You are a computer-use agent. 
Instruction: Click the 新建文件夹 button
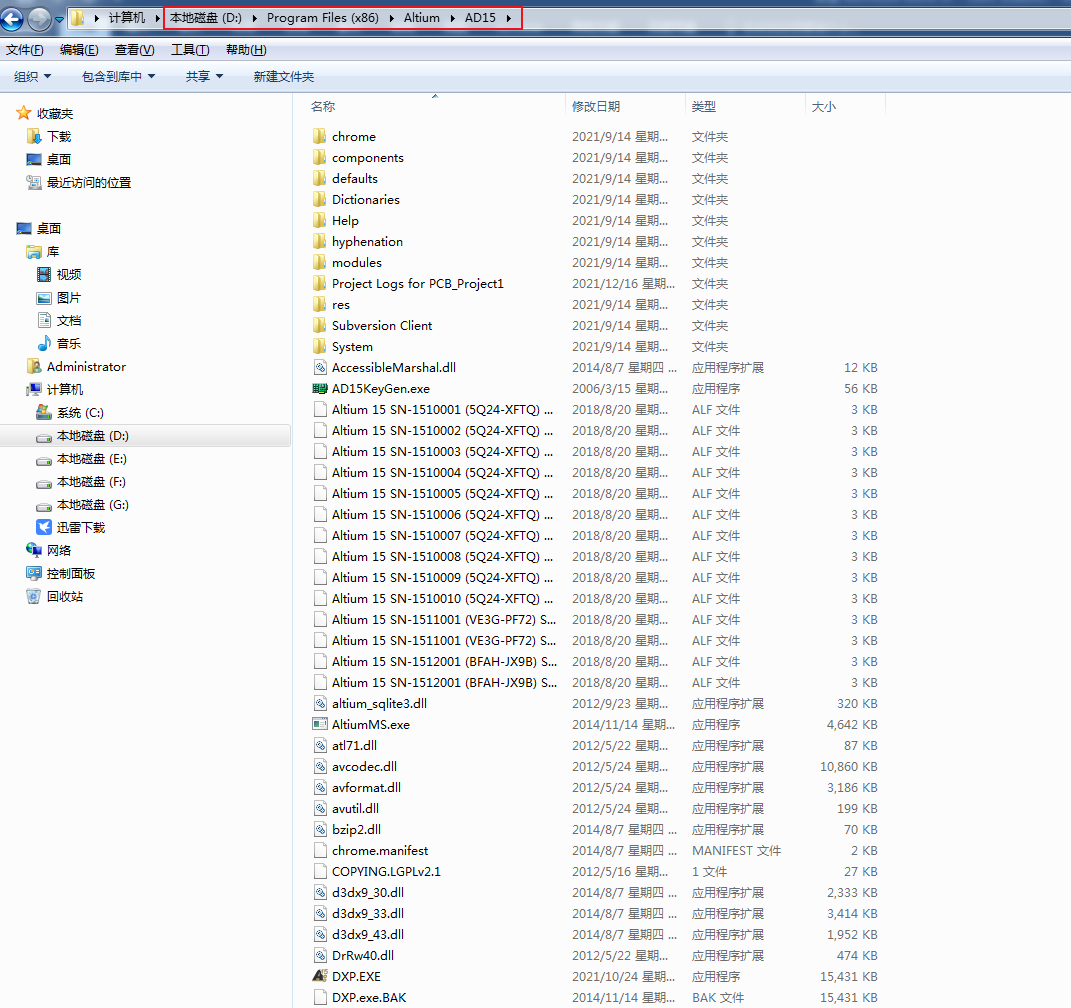click(283, 76)
